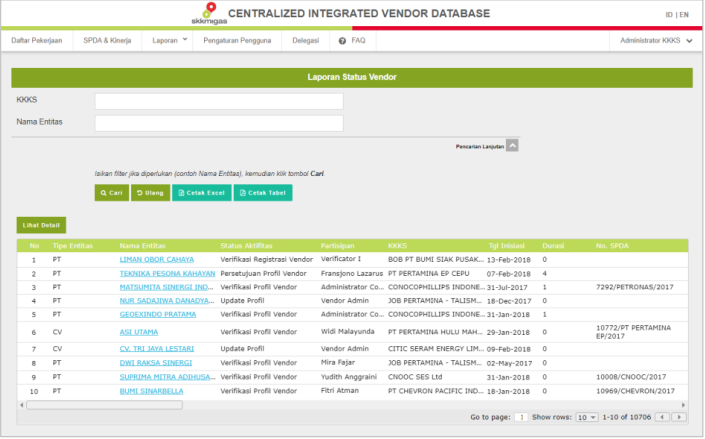The image size is (705, 439).
Task: Open GEOEXINDO PRATAMA link
Action: [x=158, y=314]
